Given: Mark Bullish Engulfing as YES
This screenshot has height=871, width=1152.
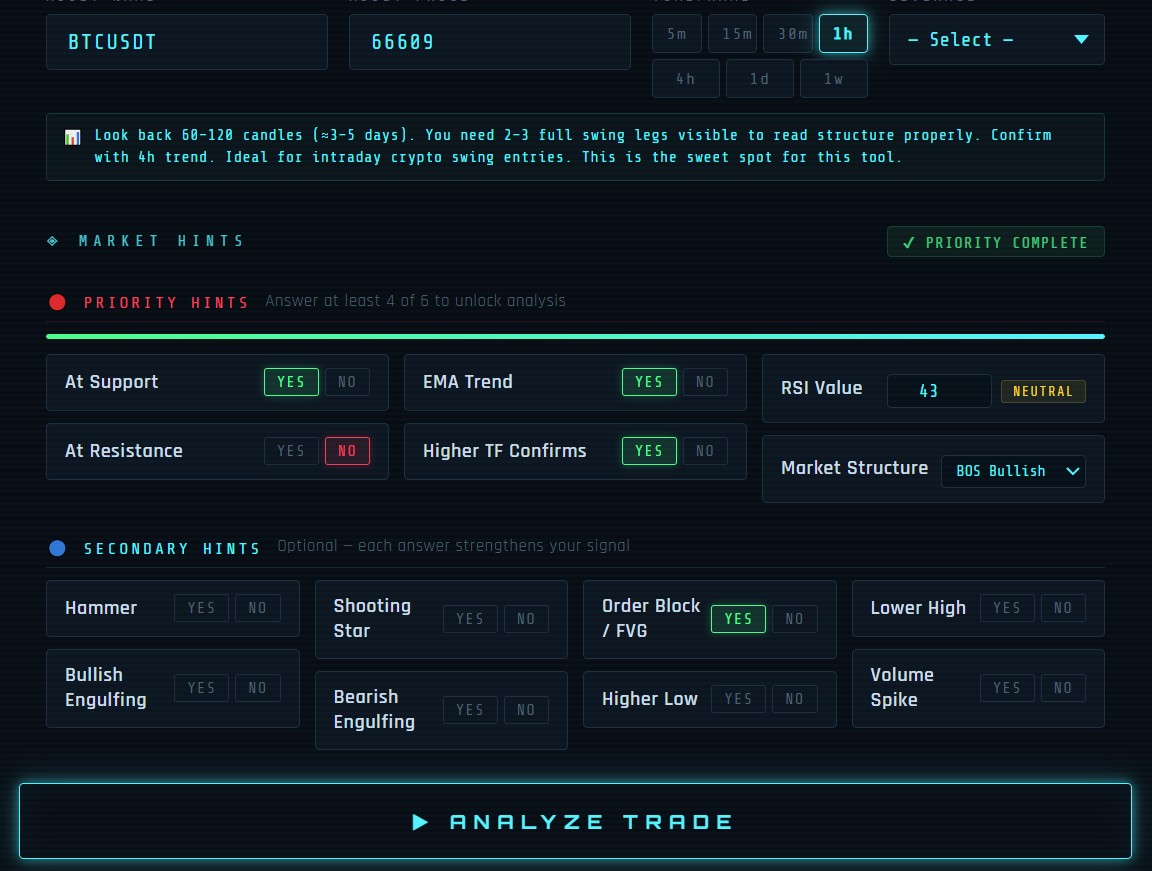Looking at the screenshot, I should tap(201, 688).
